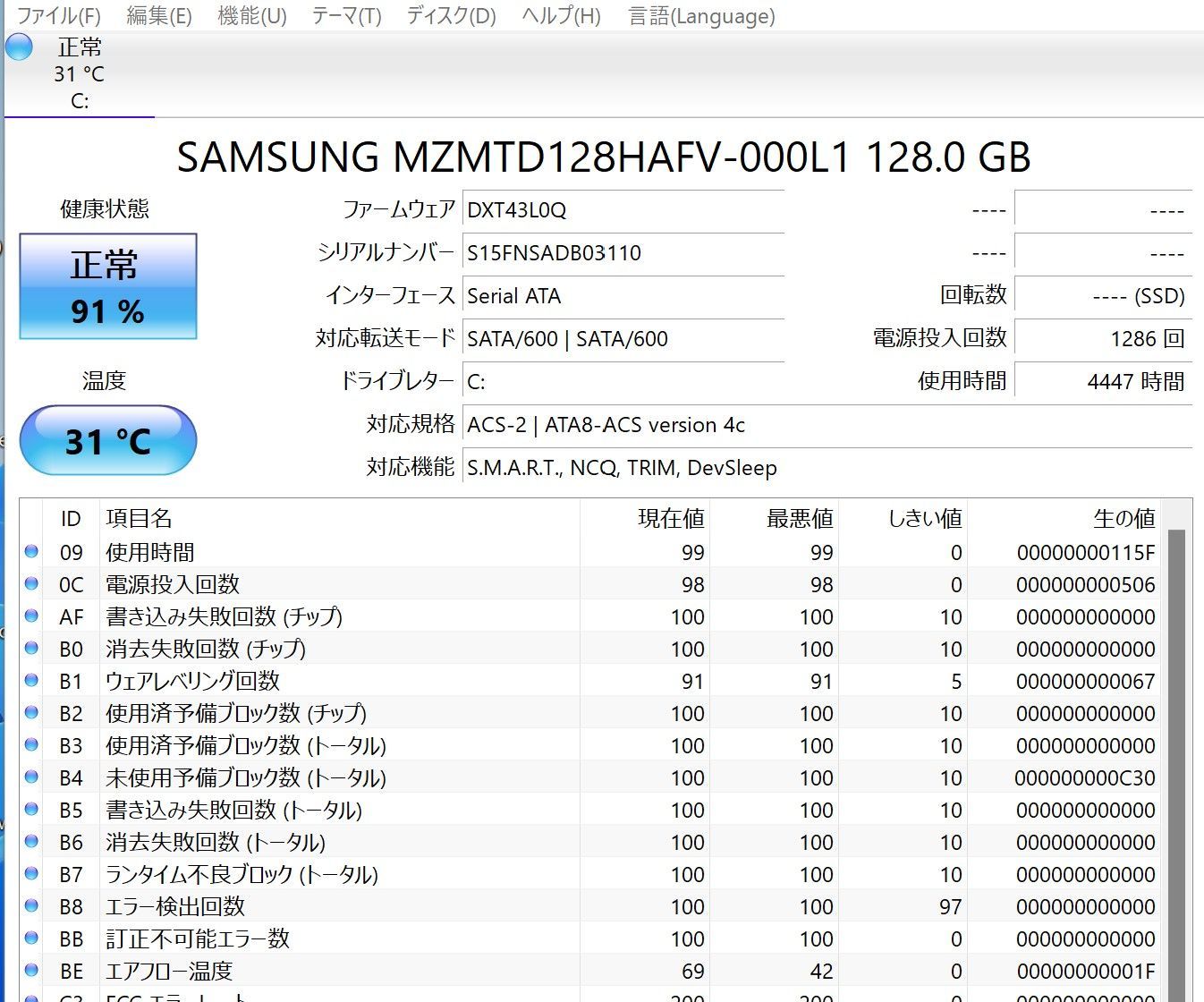The height and width of the screenshot is (1002, 1204).
Task: Click the status orb for row BE エアフロー温度
Action: click(31, 970)
